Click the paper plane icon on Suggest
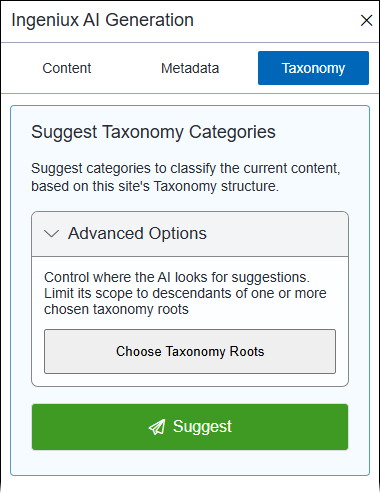Image resolution: width=380 pixels, height=494 pixels. (157, 427)
